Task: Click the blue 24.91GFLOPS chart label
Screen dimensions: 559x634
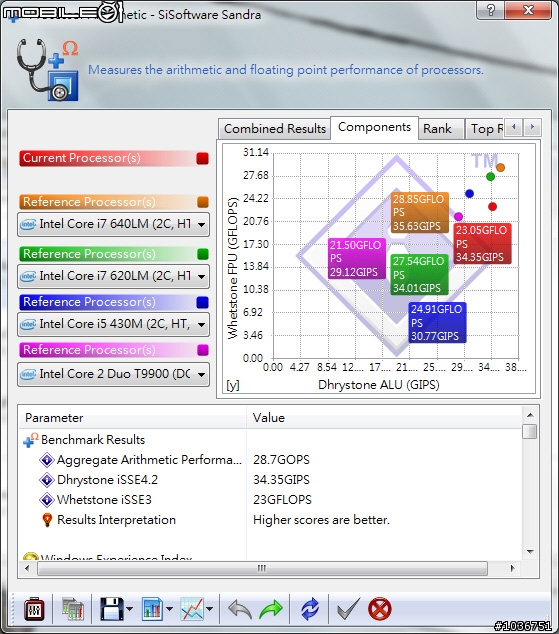Action: tap(437, 323)
